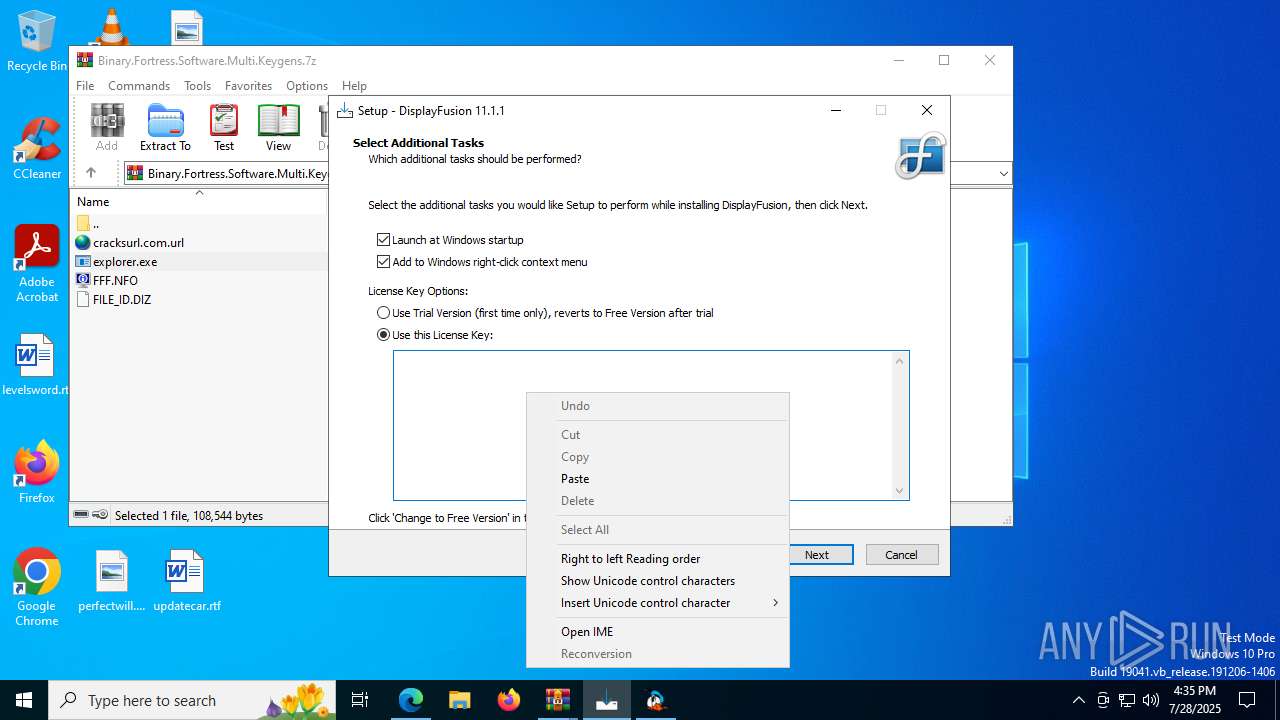Click the View toolbar icon in WinRAR
Image resolution: width=1280 pixels, height=720 pixels.
coord(278,128)
